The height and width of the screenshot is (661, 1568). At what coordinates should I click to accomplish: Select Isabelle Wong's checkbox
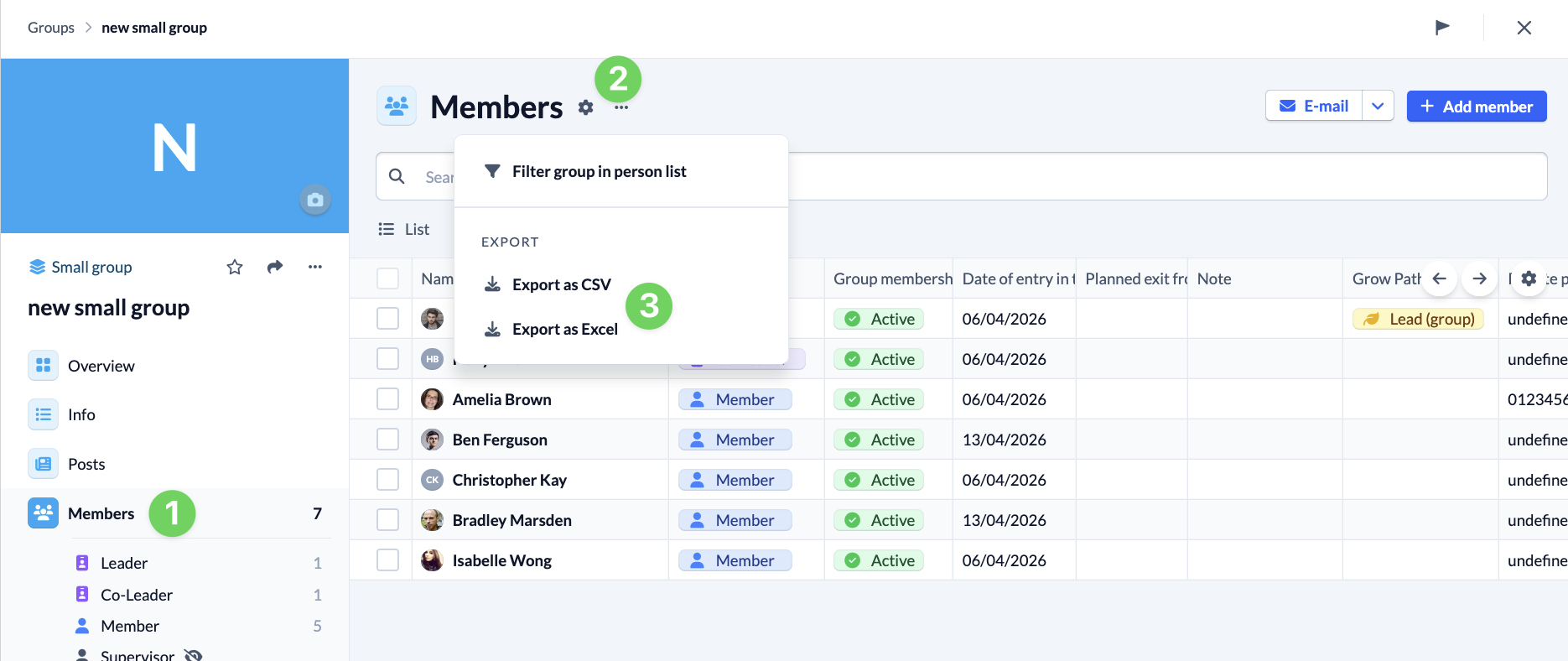point(387,560)
